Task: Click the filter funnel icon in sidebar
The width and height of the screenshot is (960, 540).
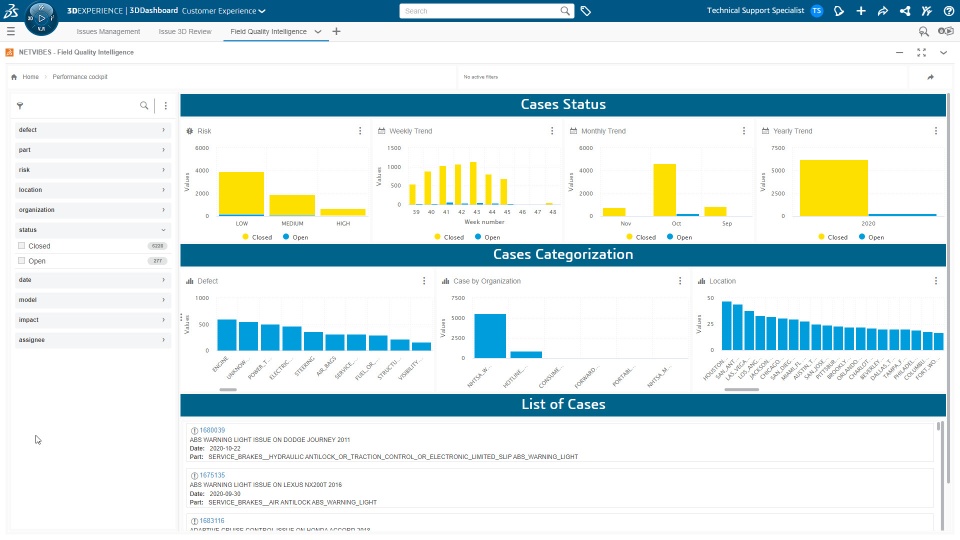Action: point(20,106)
